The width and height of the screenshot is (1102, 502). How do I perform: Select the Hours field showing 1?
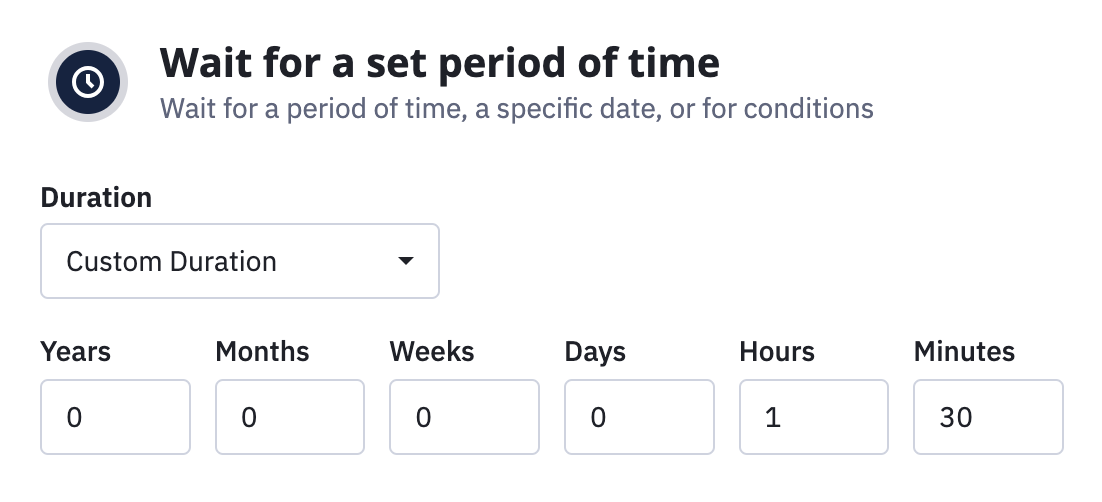click(813, 417)
